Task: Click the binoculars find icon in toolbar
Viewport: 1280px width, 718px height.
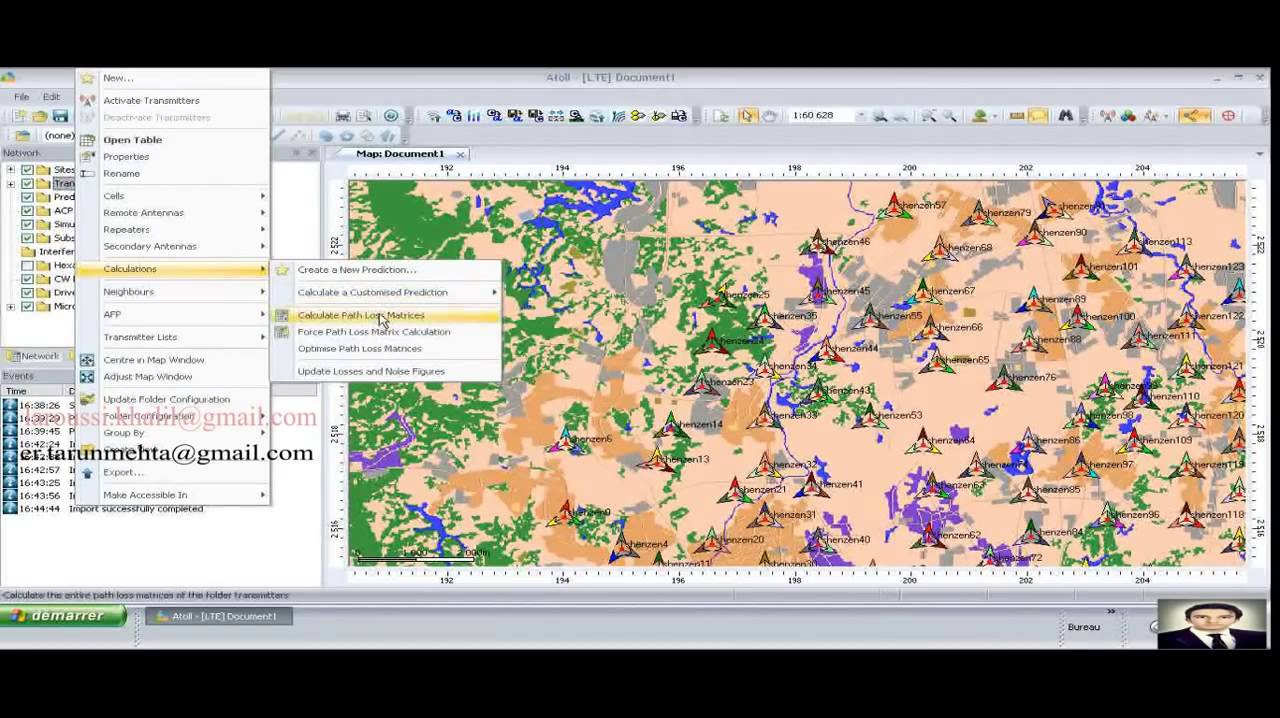Action: click(1066, 116)
